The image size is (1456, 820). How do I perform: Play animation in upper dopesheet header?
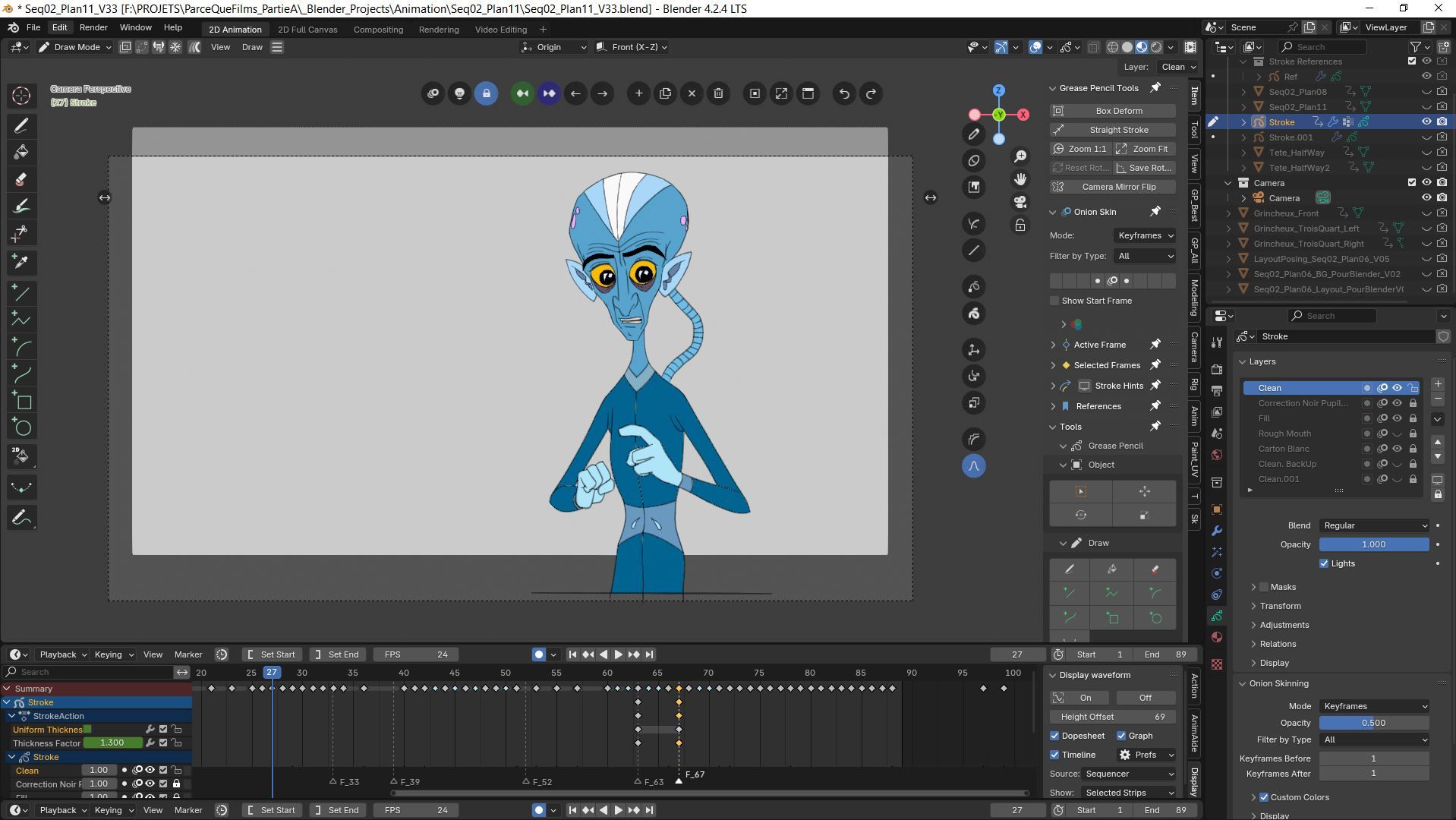(618, 654)
